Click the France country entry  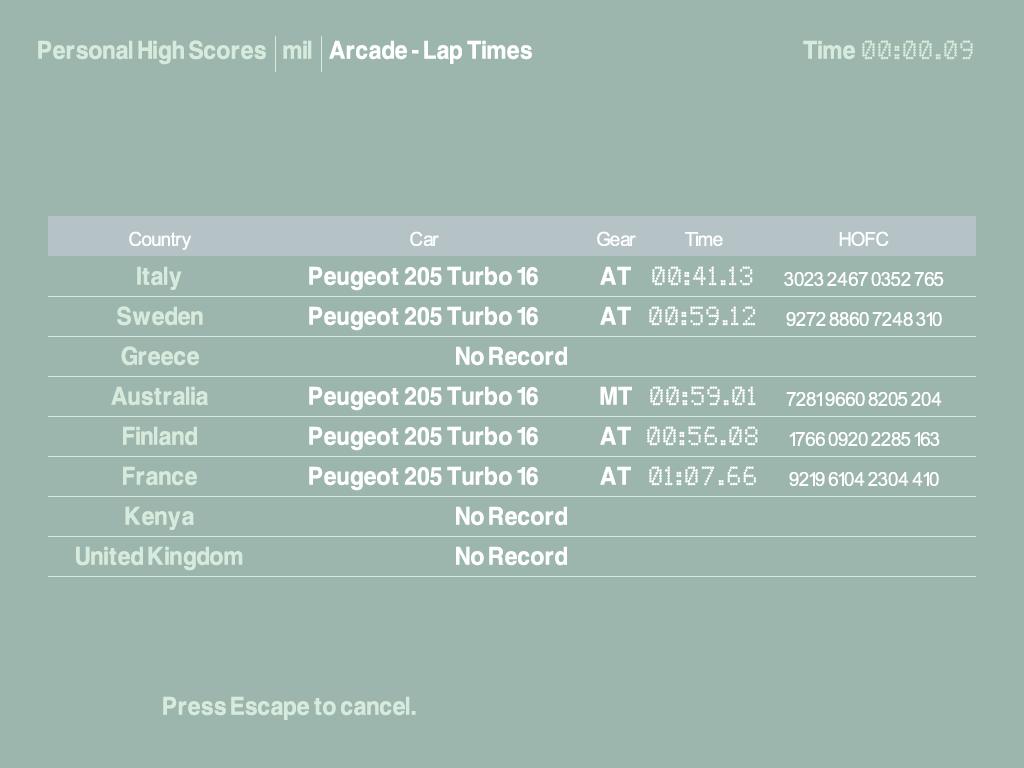(x=159, y=477)
